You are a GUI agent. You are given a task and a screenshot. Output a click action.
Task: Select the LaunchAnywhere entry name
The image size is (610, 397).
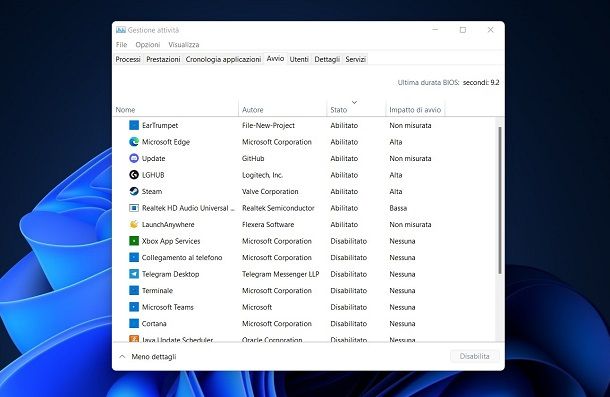coord(168,225)
